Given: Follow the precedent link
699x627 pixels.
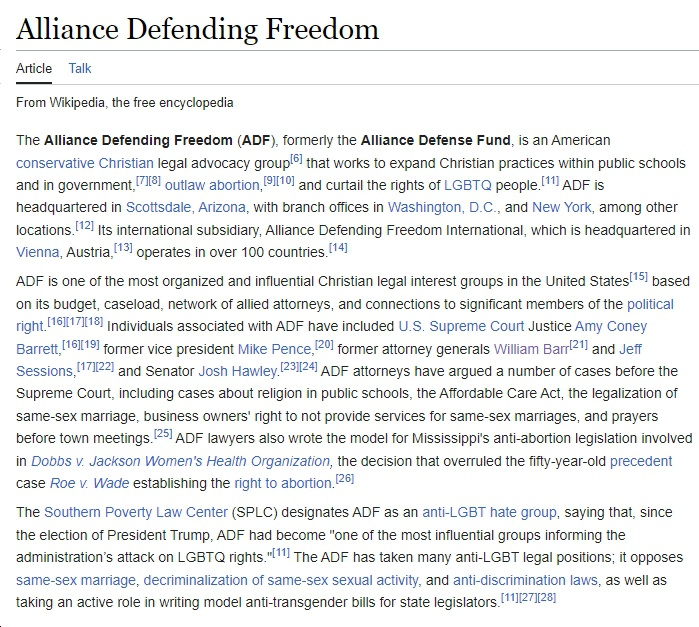Looking at the screenshot, I should (641, 461).
